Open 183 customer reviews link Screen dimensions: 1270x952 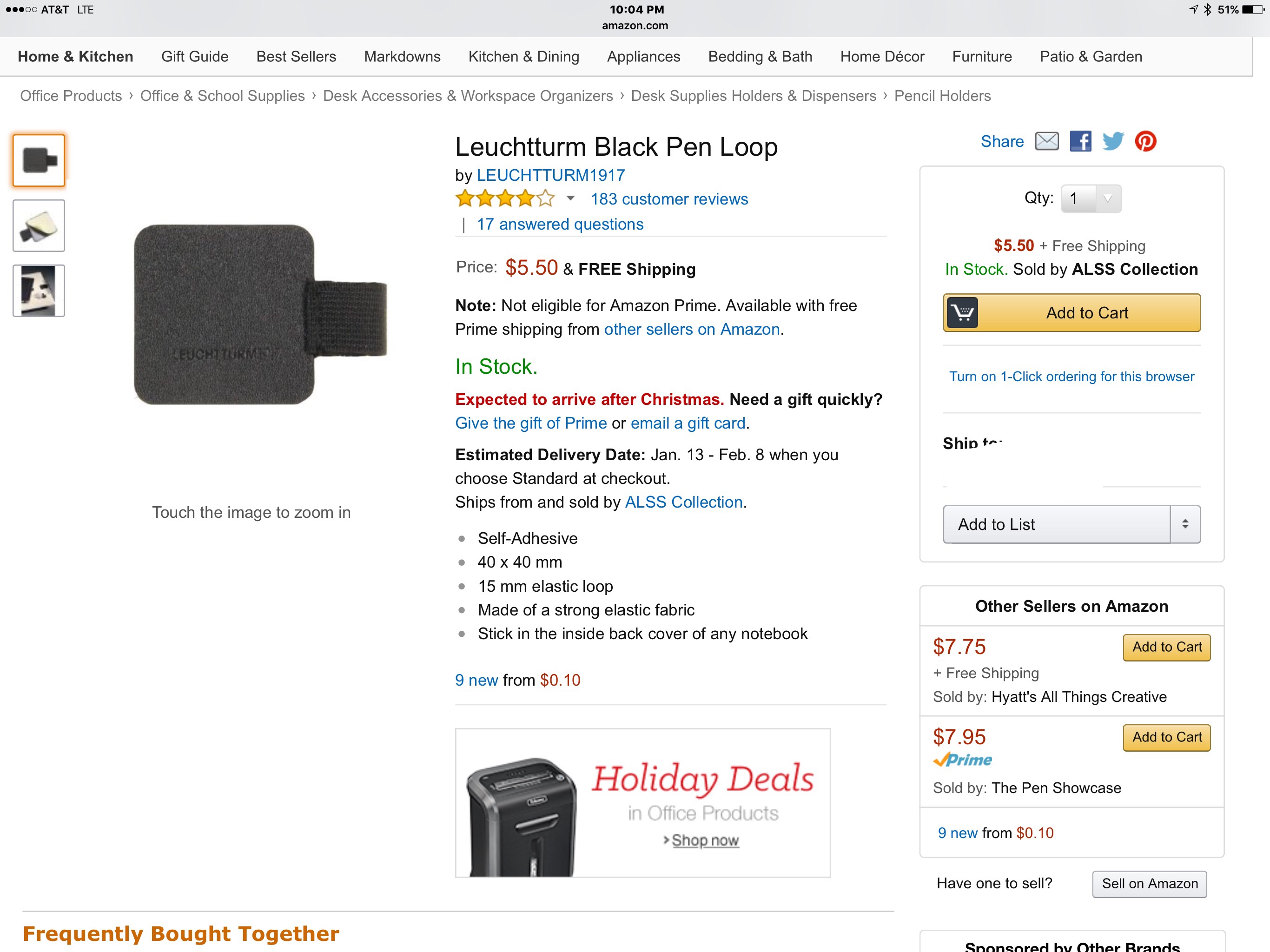pyautogui.click(x=669, y=199)
